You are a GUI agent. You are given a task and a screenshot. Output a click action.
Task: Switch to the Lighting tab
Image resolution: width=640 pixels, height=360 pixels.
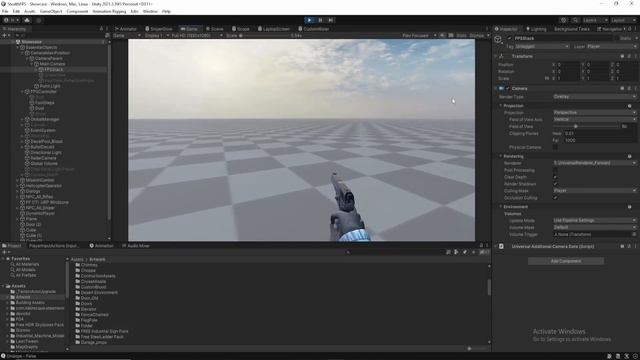536,29
